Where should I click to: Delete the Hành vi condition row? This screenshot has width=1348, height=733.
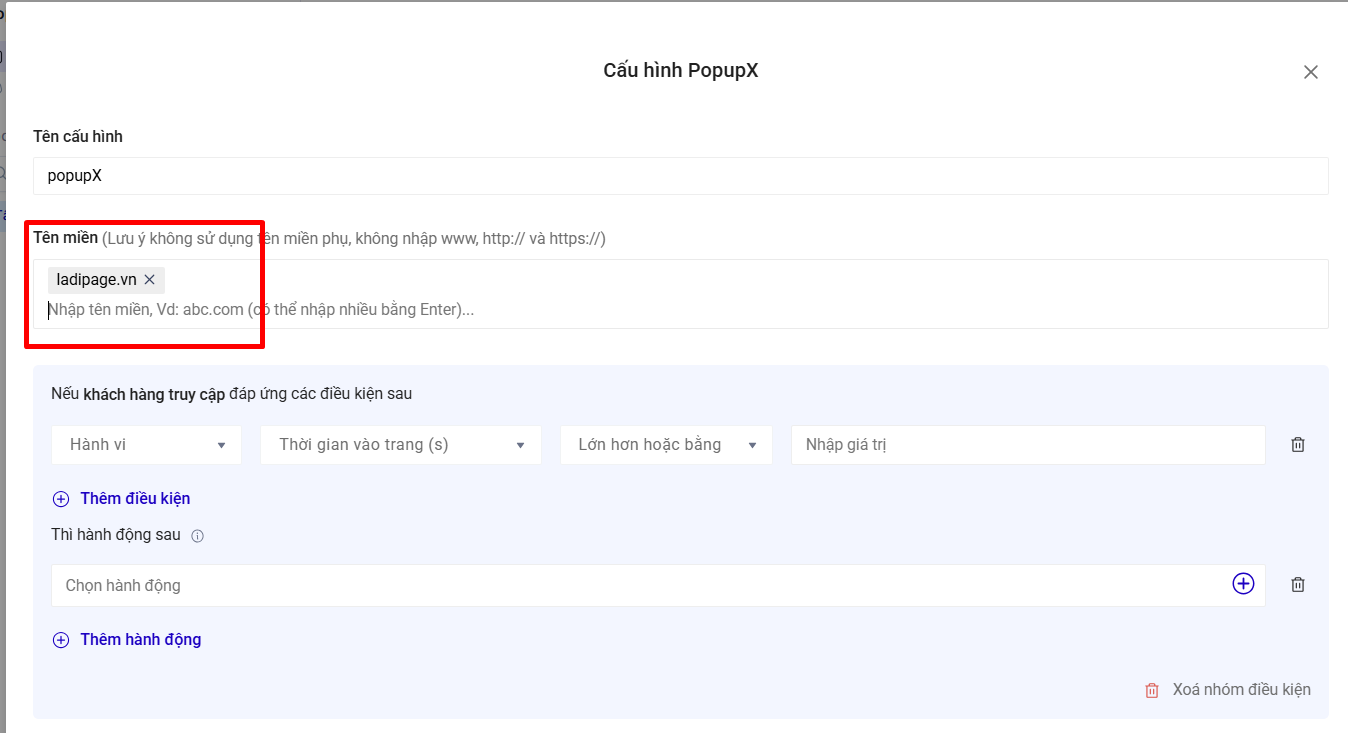[1298, 445]
